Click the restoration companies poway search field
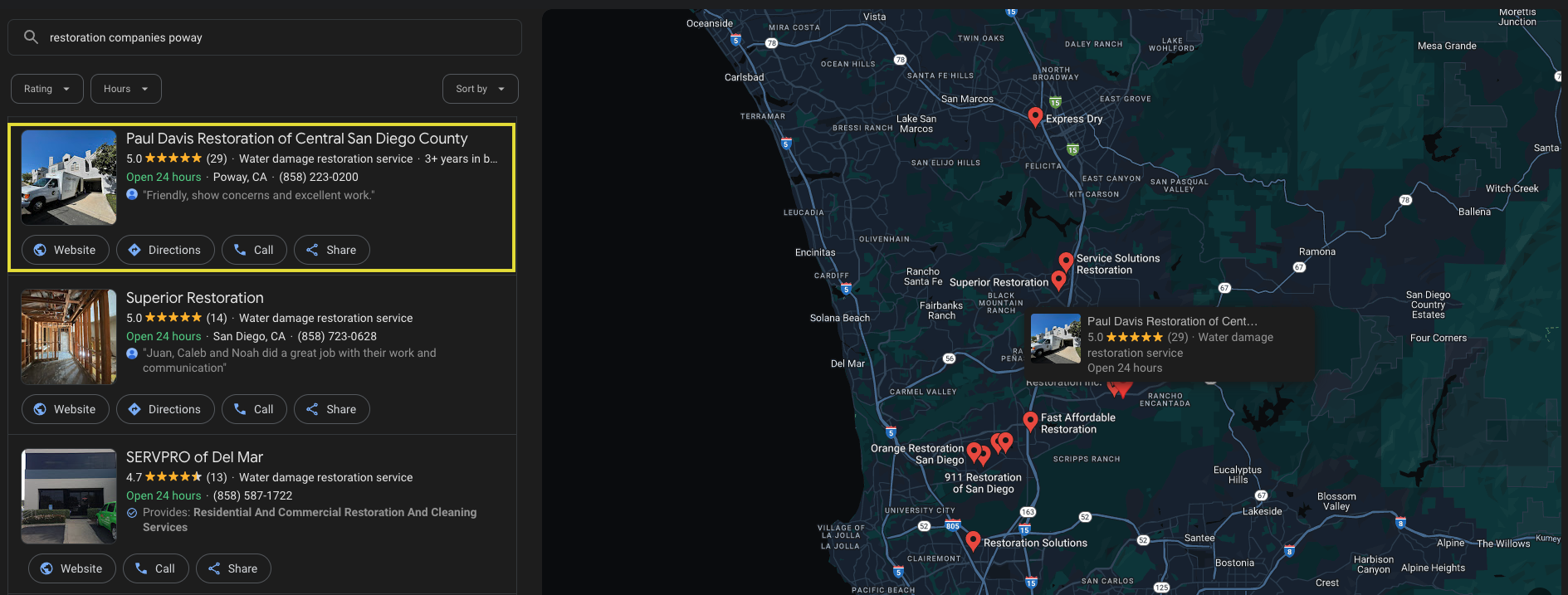Image resolution: width=1568 pixels, height=595 pixels. (x=265, y=37)
